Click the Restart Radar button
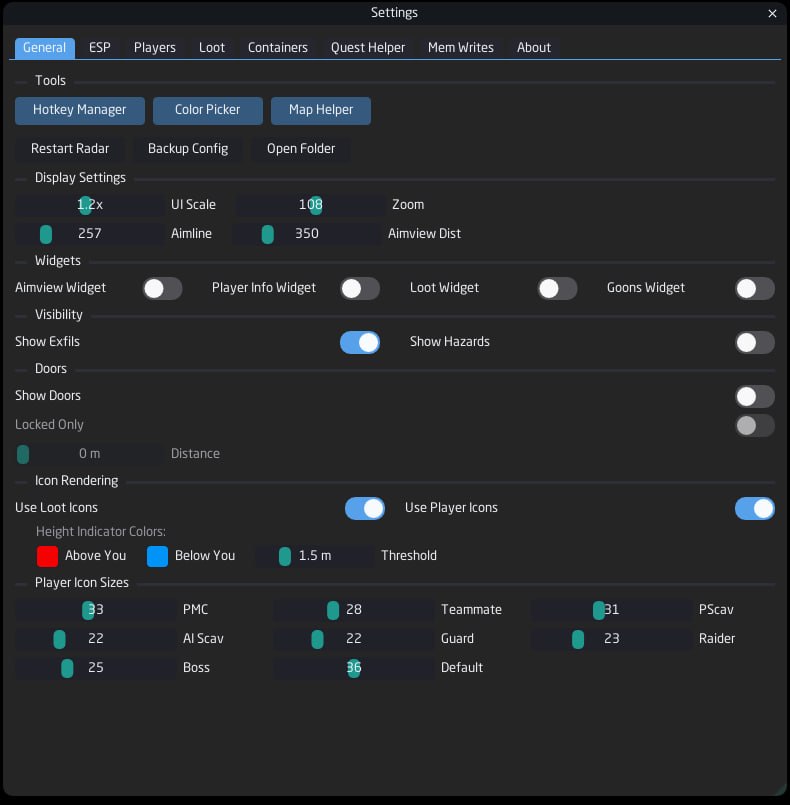The image size is (790, 805). (70, 149)
